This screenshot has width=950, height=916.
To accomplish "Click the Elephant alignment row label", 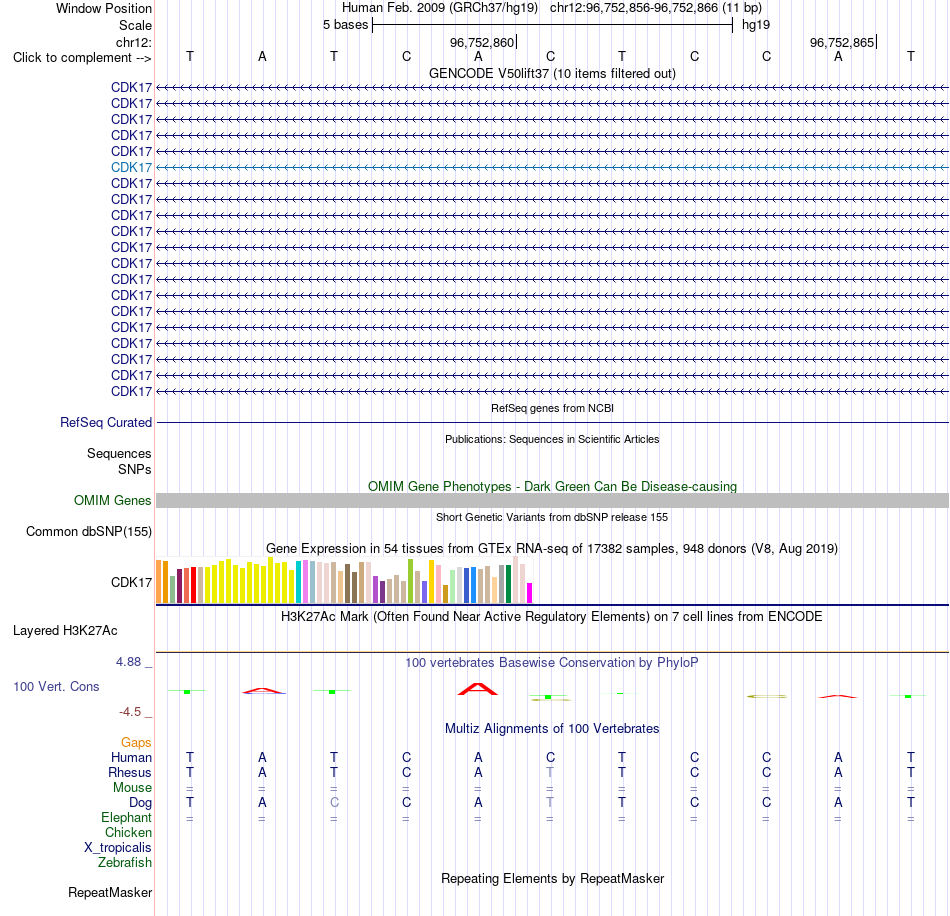I will (127, 818).
